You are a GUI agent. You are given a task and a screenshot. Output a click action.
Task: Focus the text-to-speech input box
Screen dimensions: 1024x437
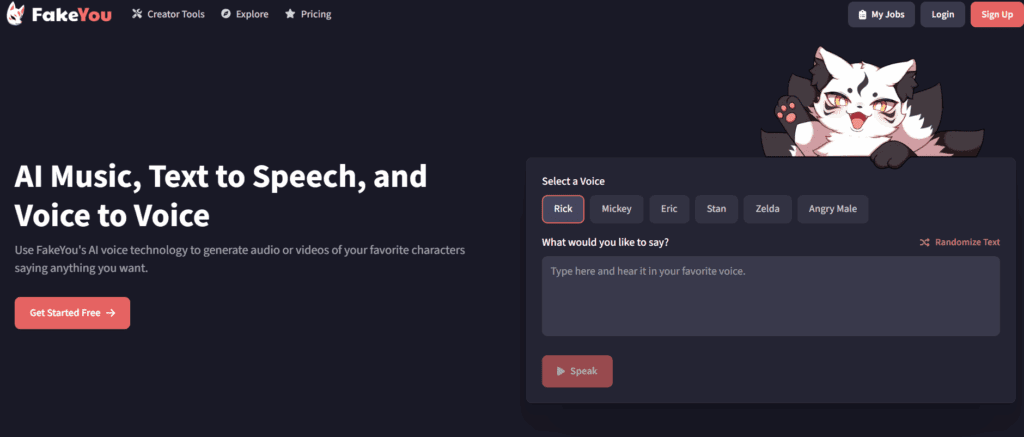(770, 296)
